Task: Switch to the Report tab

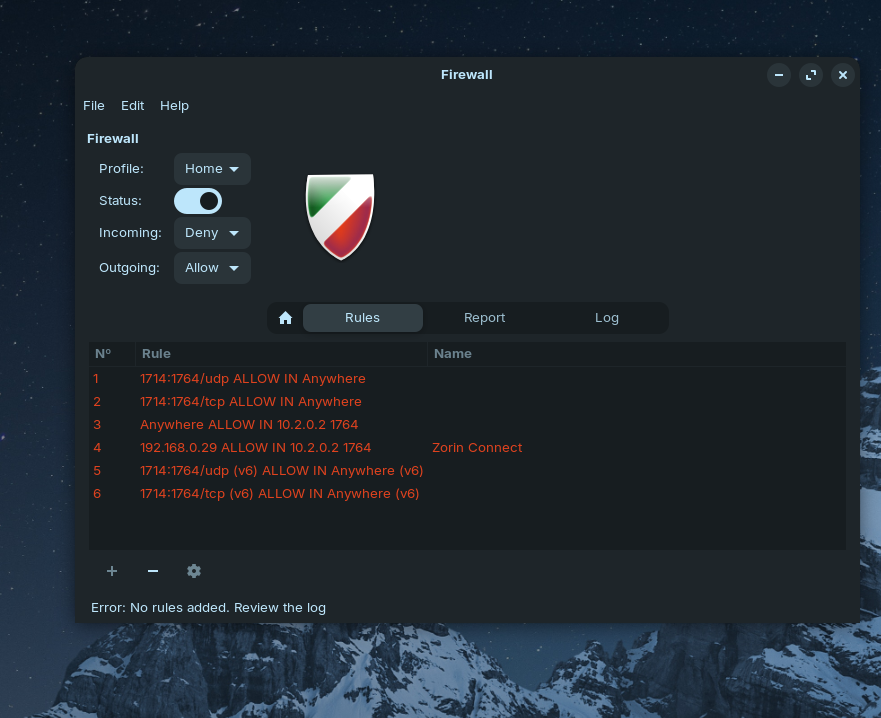Action: tap(484, 318)
